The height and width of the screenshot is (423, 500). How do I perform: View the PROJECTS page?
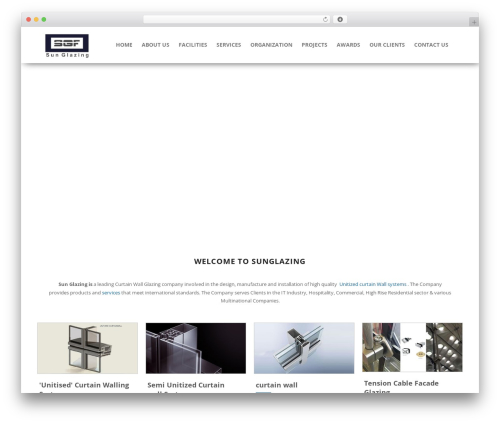pyautogui.click(x=314, y=45)
